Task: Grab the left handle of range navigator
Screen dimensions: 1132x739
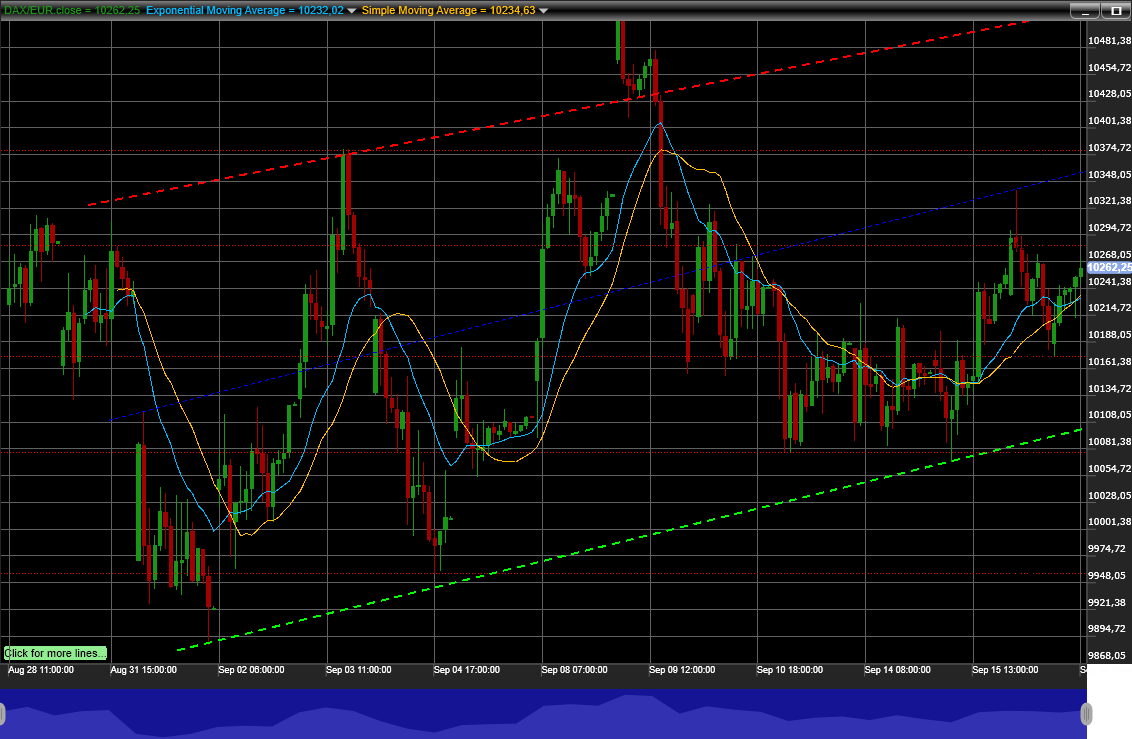Action: (2, 714)
